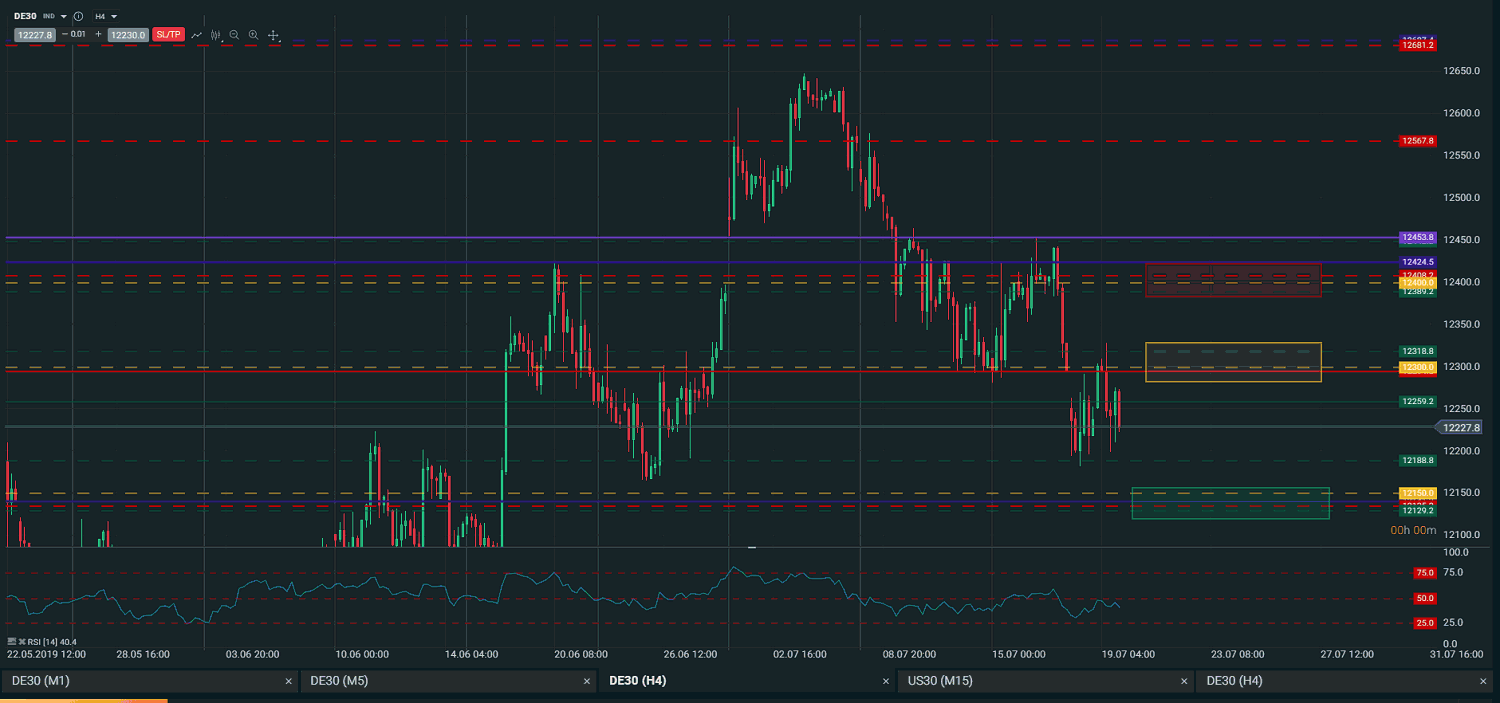Select the 12681.2 red price level label
This screenshot has width=1500, height=703.
1418,46
